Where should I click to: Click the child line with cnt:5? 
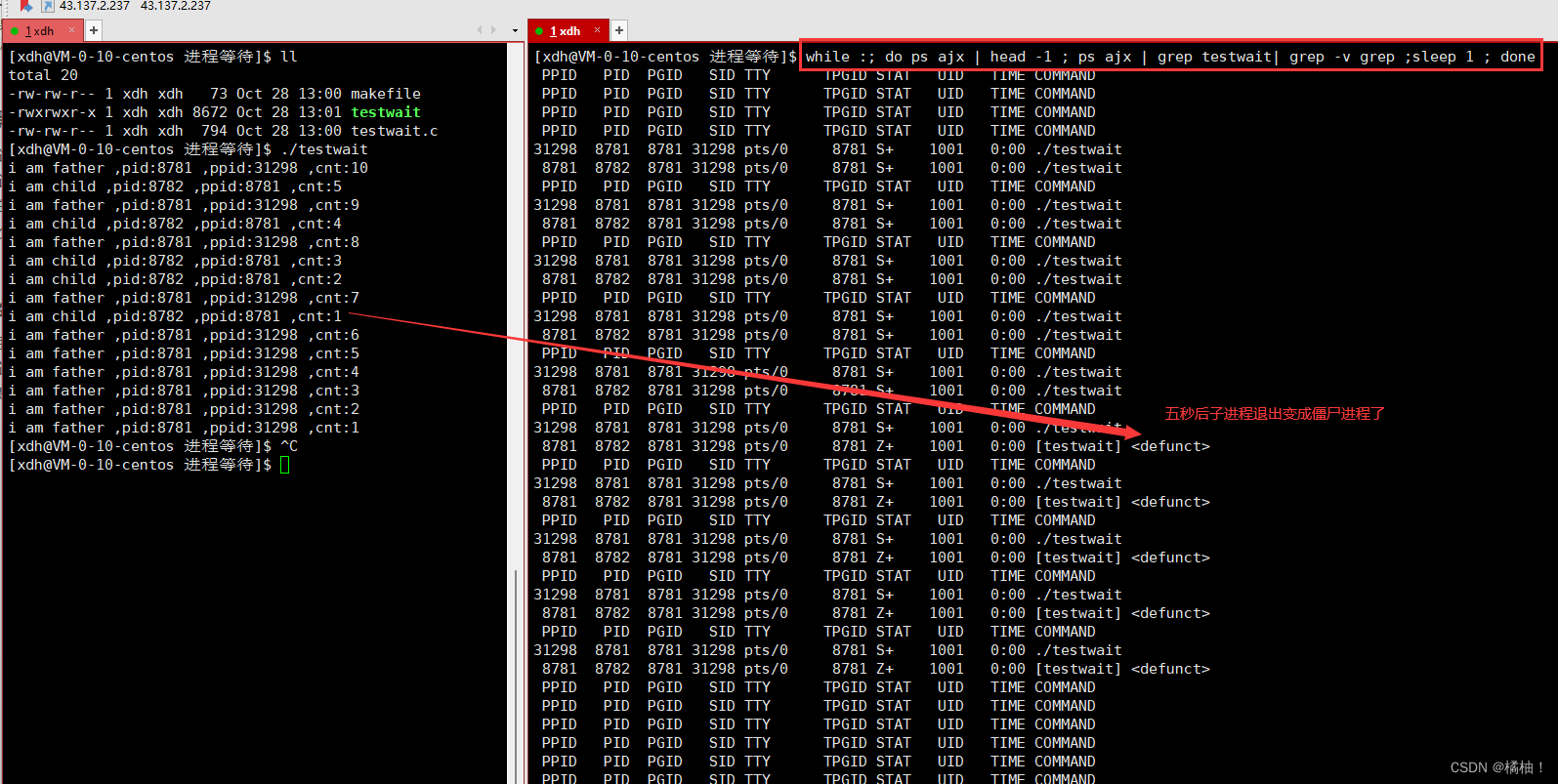click(175, 186)
